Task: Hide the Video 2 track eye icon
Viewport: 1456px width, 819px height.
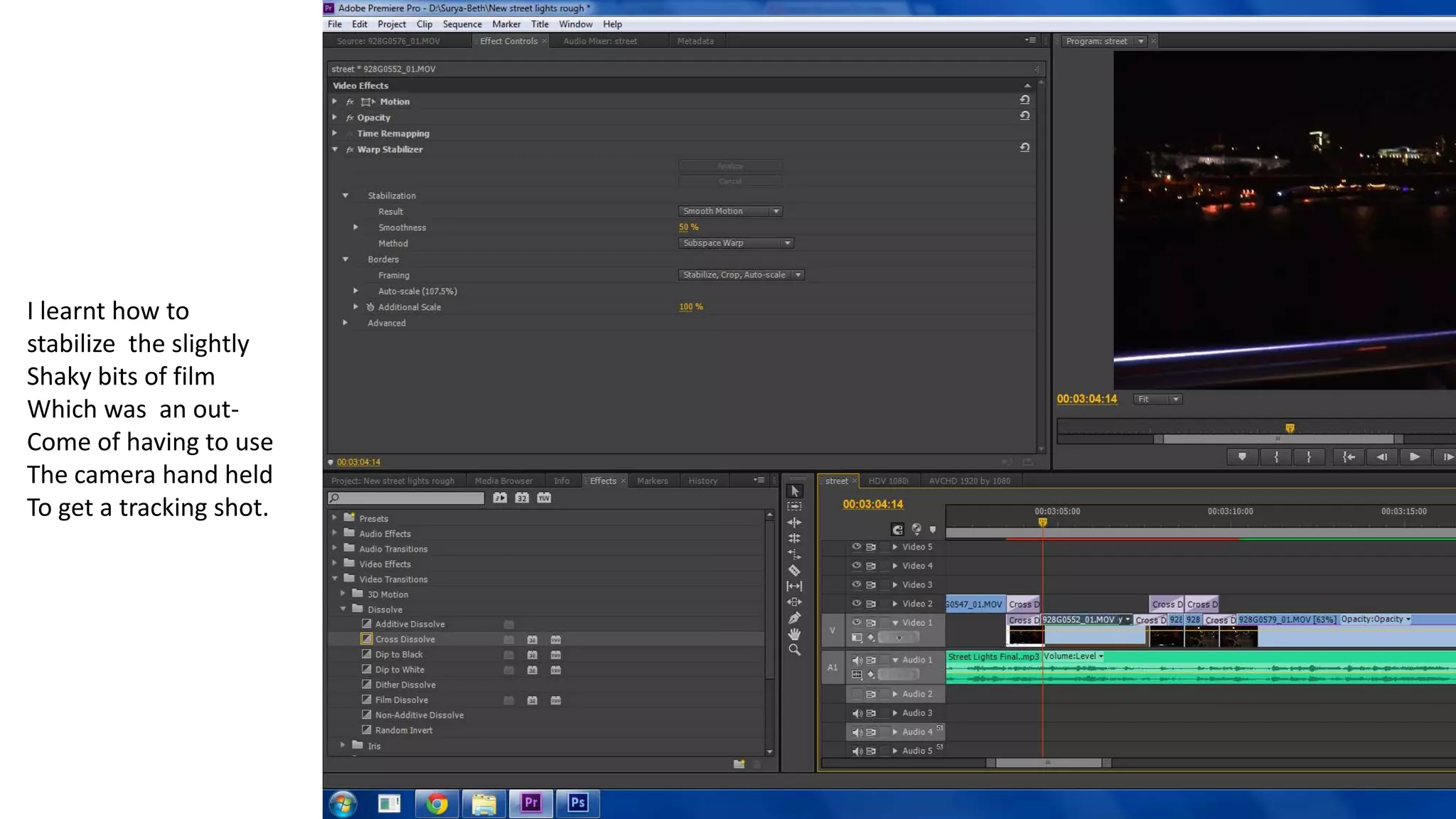Action: pos(856,604)
